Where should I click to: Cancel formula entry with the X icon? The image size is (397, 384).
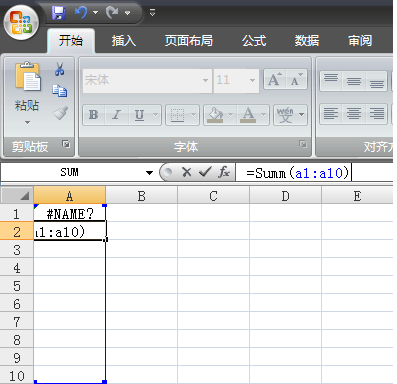187,172
